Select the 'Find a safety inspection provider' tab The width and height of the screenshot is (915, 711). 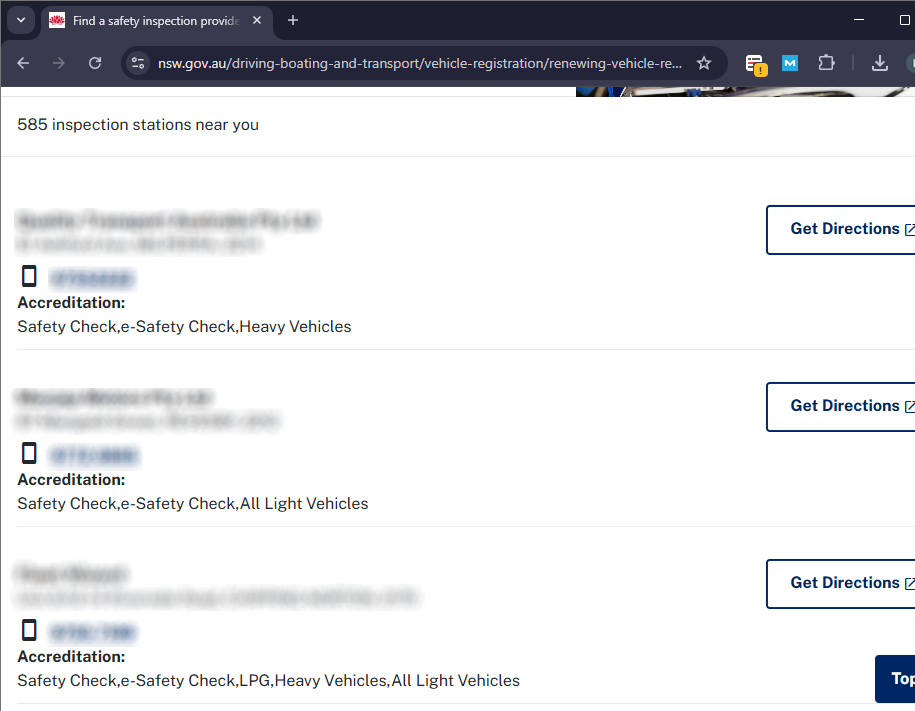(x=150, y=20)
